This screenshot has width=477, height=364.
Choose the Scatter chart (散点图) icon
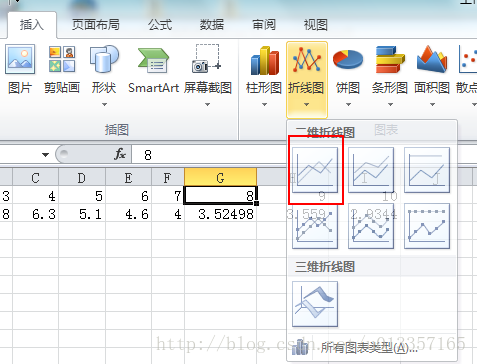[468, 59]
